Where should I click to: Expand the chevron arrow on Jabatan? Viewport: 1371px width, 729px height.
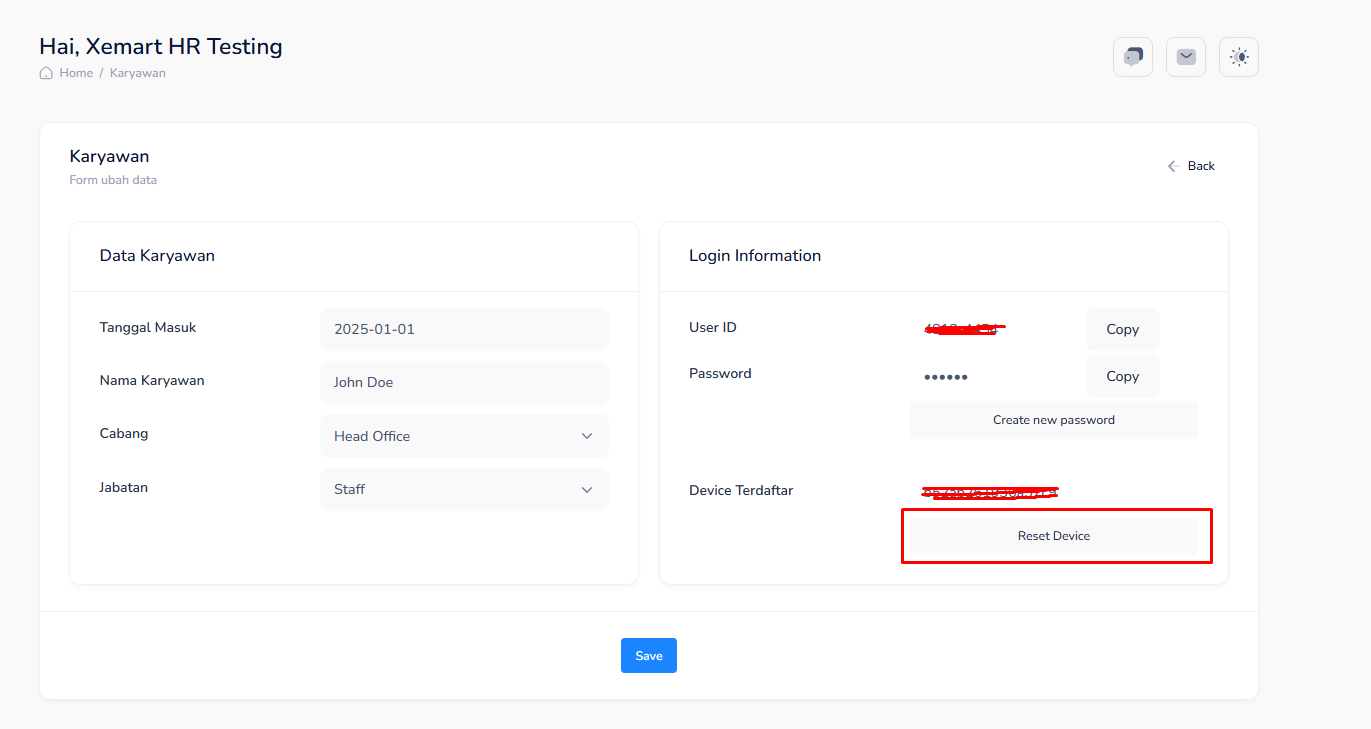click(587, 489)
